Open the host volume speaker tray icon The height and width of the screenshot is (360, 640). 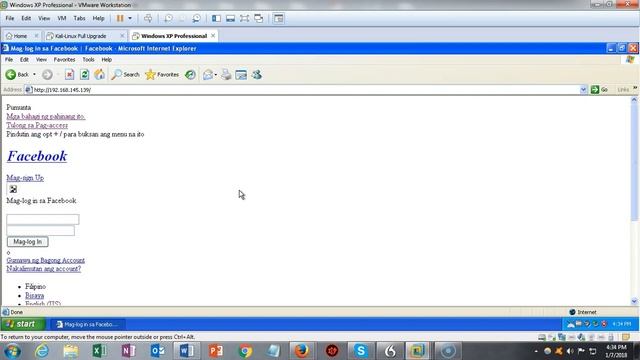(570, 351)
